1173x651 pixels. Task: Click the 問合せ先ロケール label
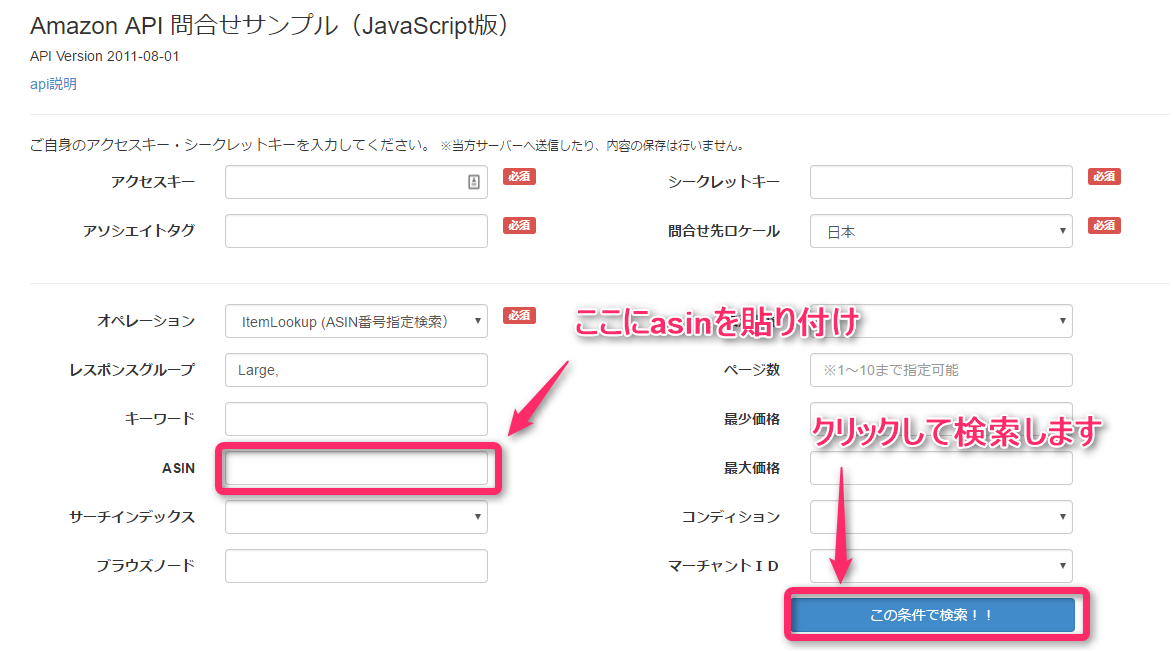[x=723, y=231]
